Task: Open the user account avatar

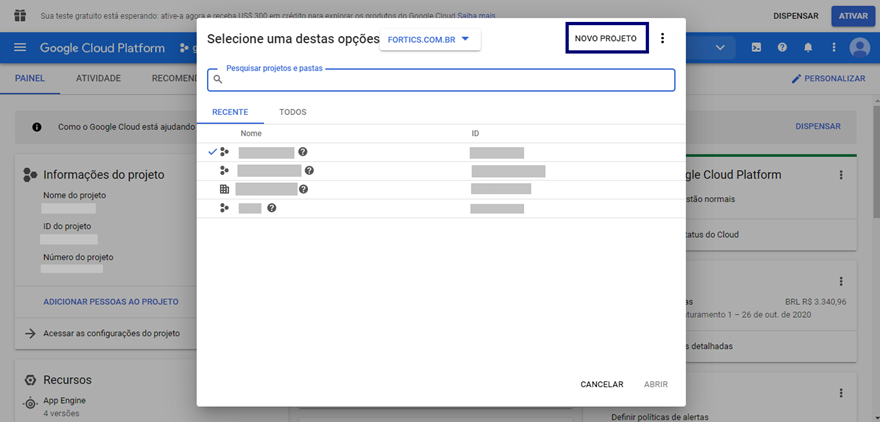Action: coord(860,48)
